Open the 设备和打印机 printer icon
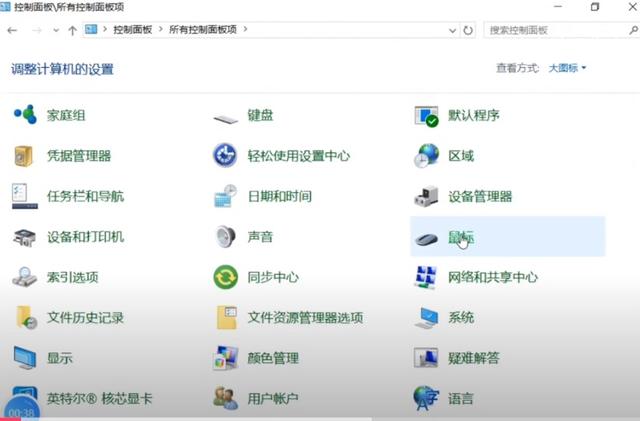This screenshot has height=421, width=640. coord(24,237)
